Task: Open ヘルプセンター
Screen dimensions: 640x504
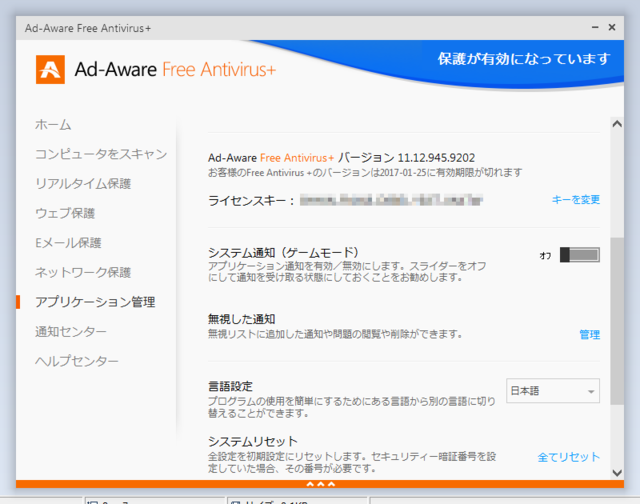Action: pyautogui.click(x=77, y=361)
